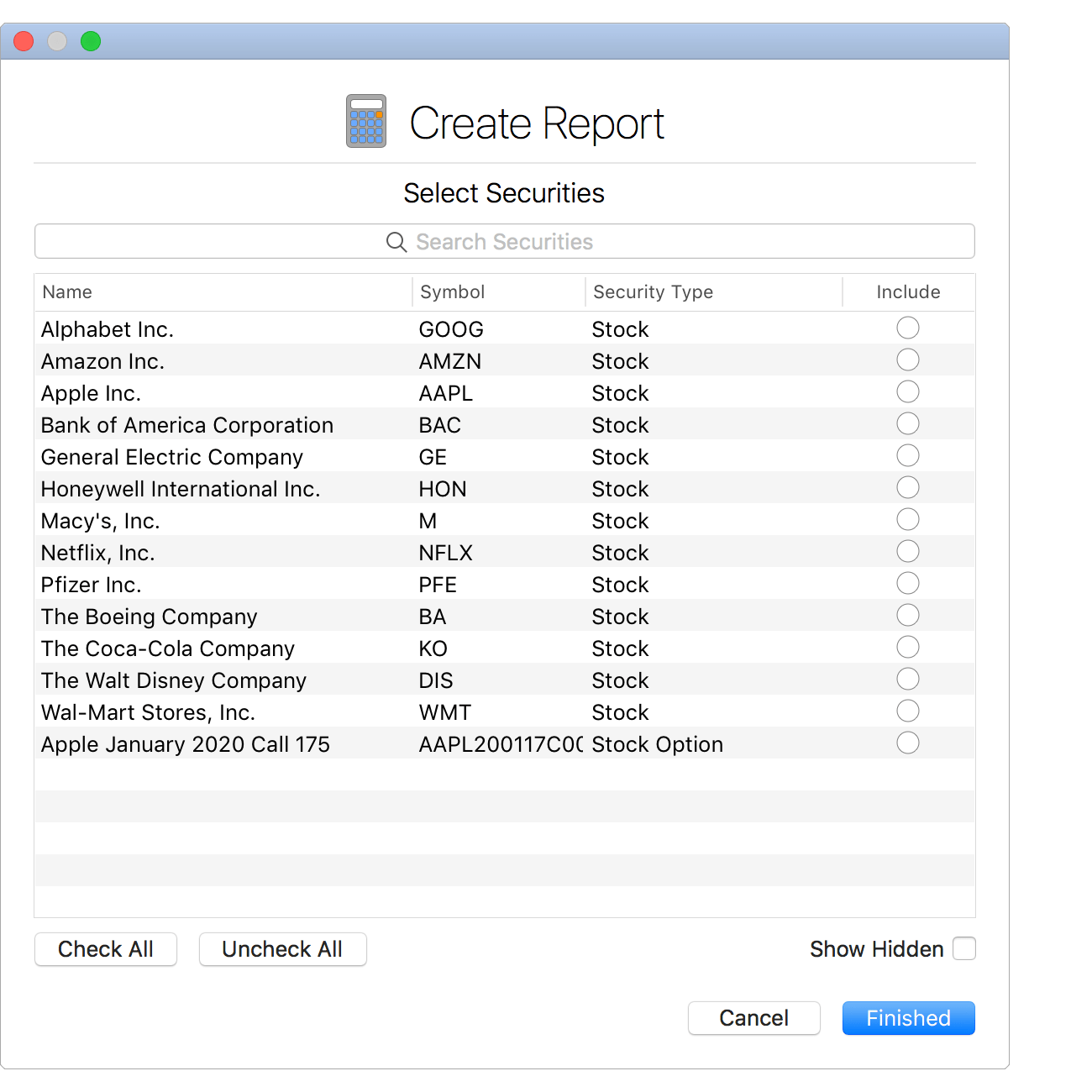Select the Include option for Apple Inc.
The width and height of the screenshot is (1092, 1092).
coord(907,391)
